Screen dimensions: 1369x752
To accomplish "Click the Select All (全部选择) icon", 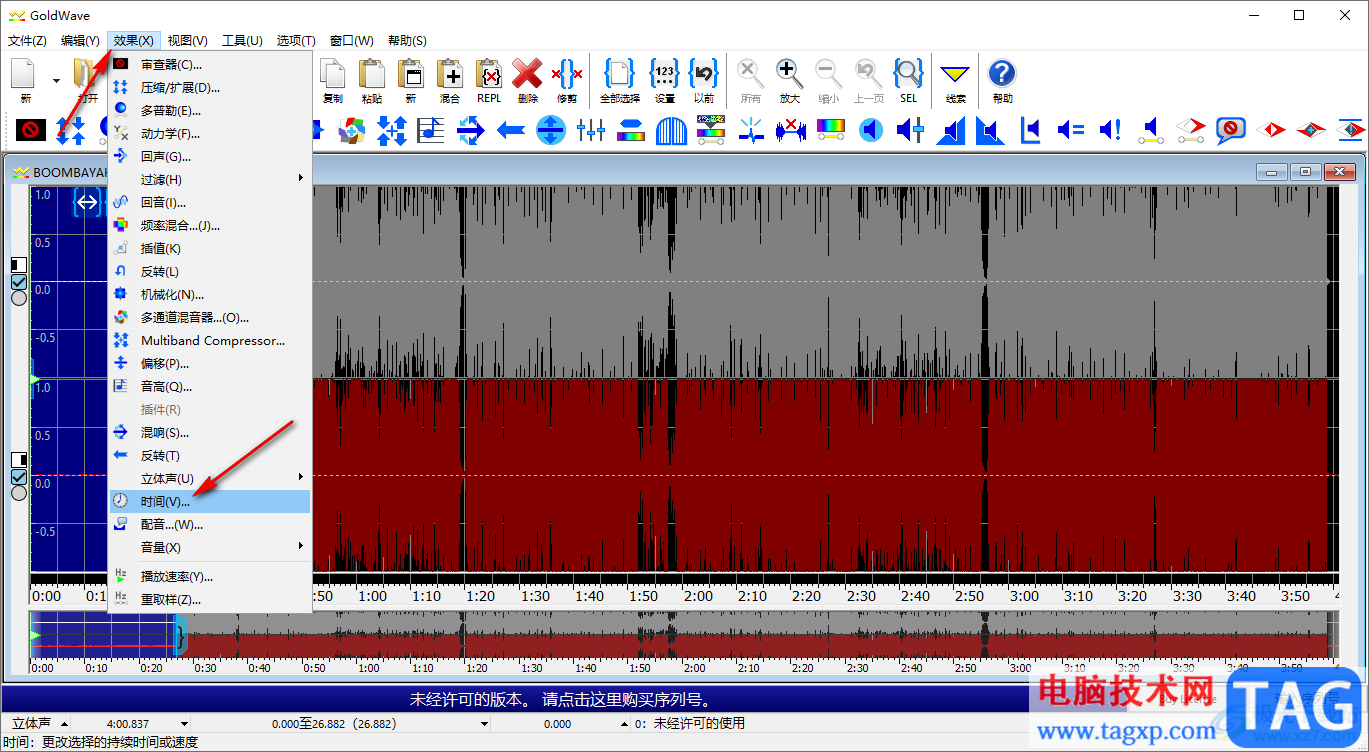I will coord(619,75).
